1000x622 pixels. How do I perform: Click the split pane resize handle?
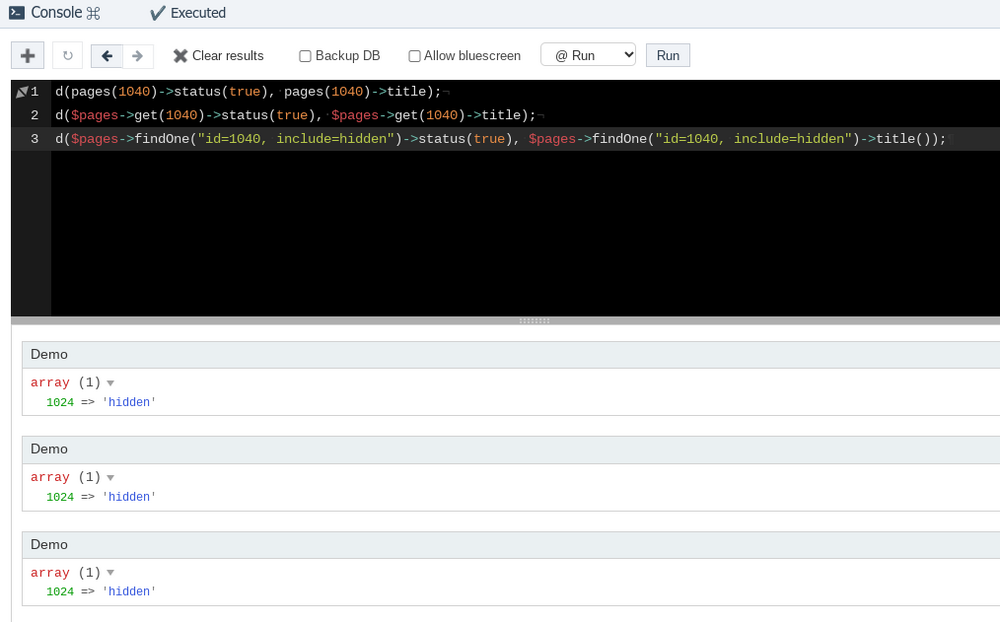[x=534, y=321]
